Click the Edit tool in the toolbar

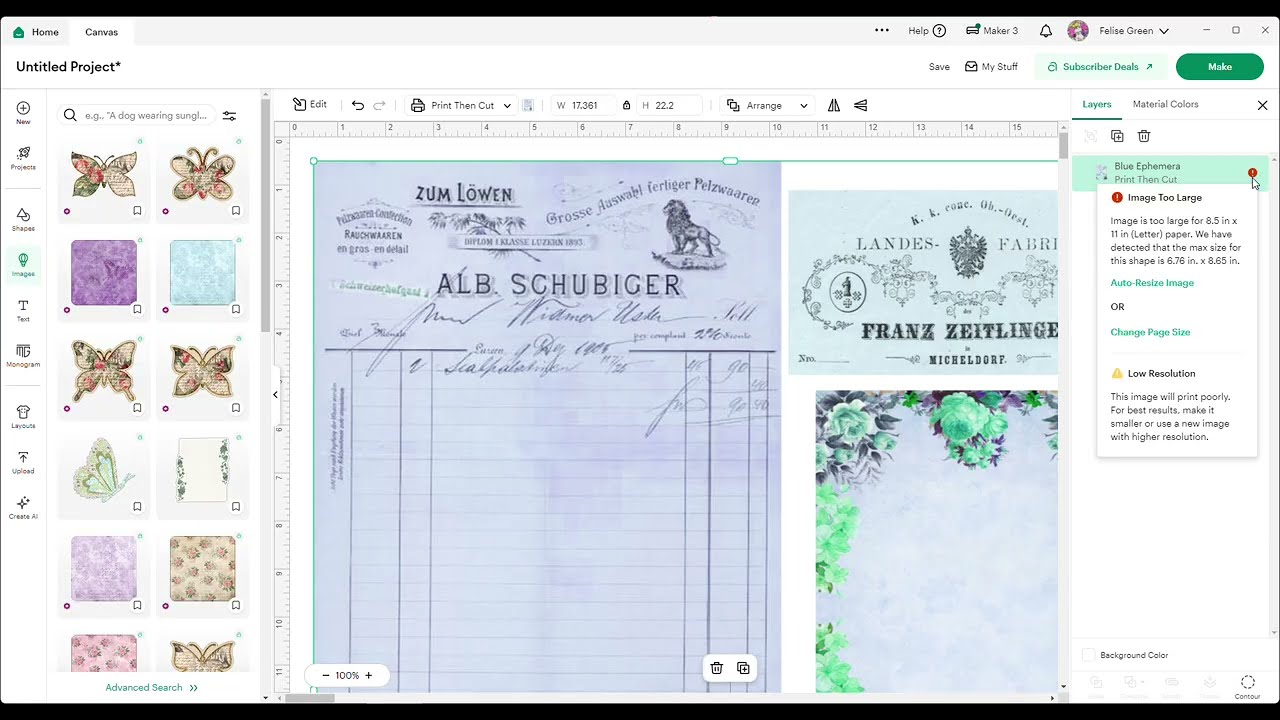[x=310, y=105]
